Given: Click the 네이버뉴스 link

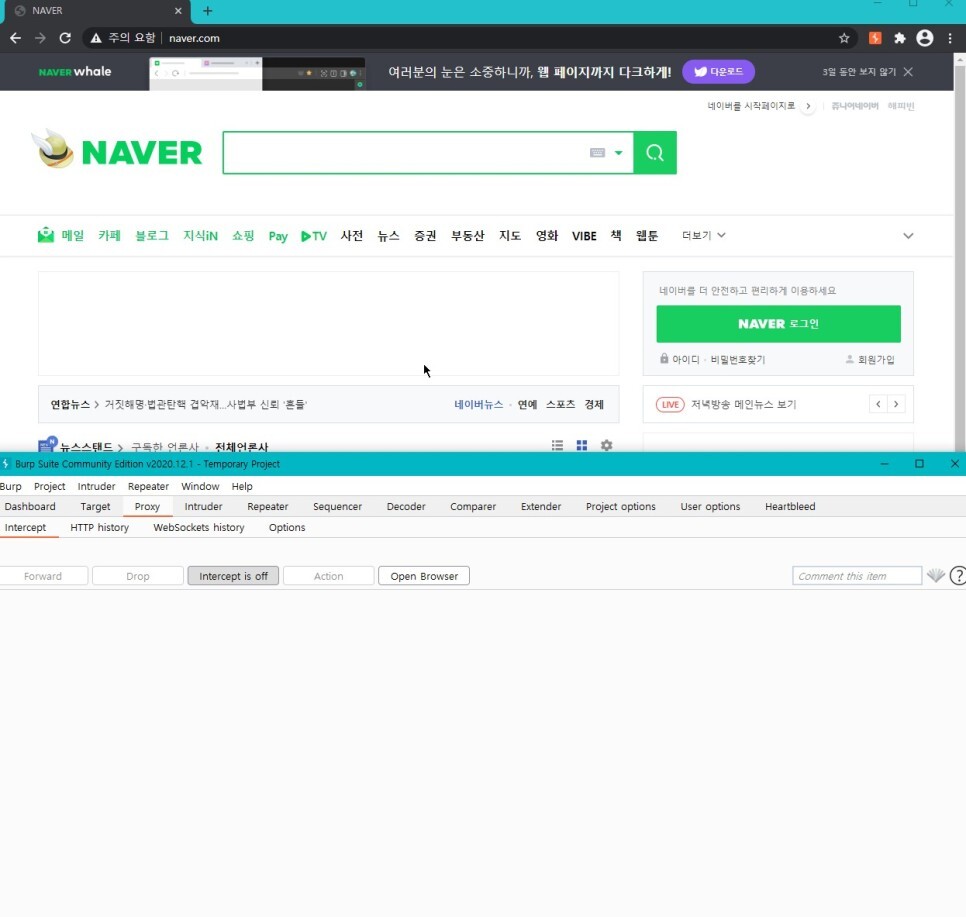Looking at the screenshot, I should point(479,404).
